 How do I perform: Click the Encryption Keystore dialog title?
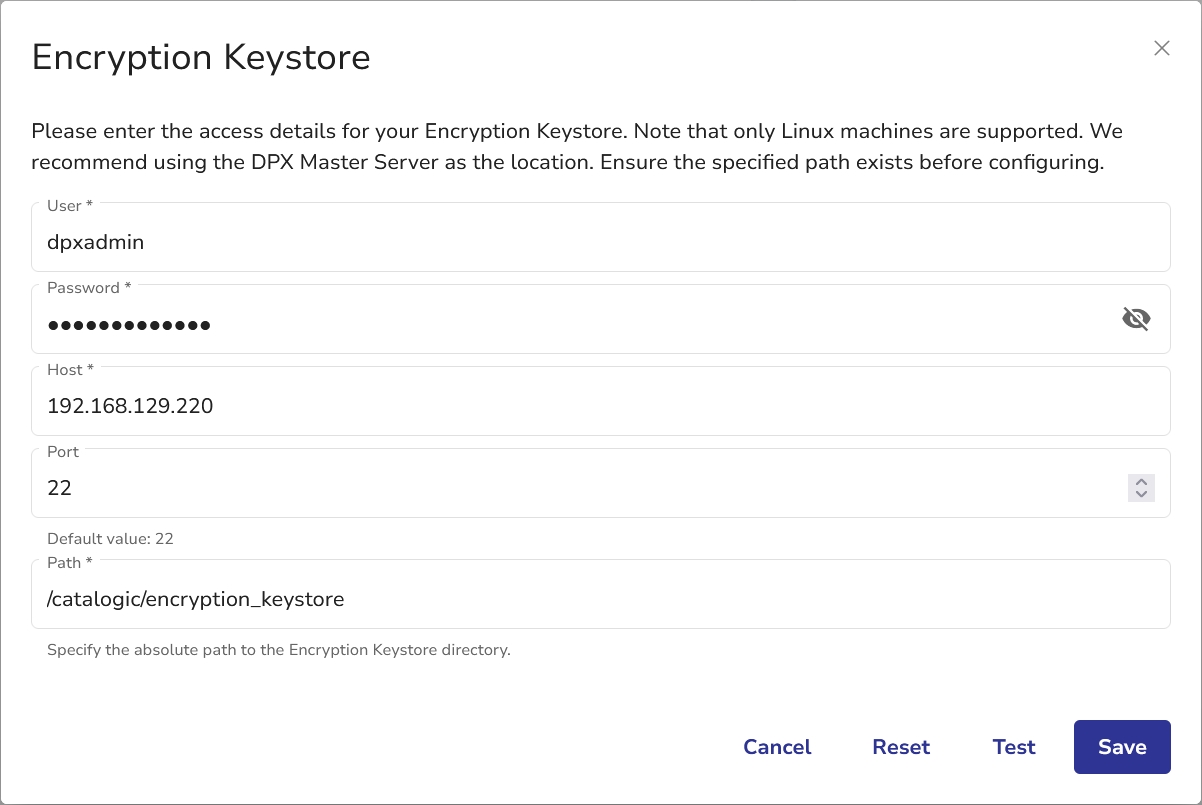tap(201, 57)
